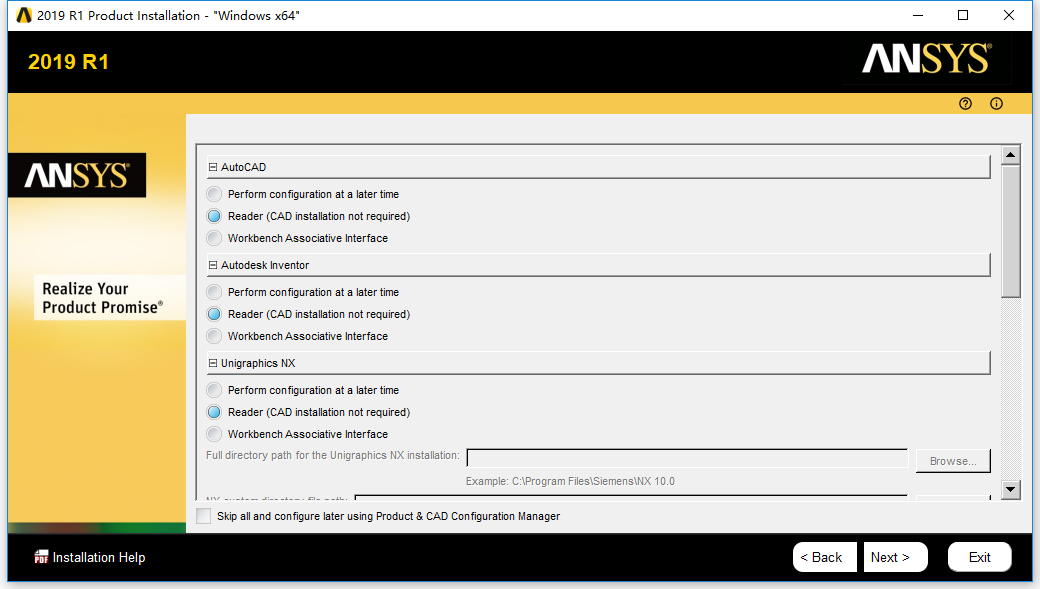Image resolution: width=1040 pixels, height=589 pixels.
Task: Click the scroll down arrow
Action: pos(1010,490)
